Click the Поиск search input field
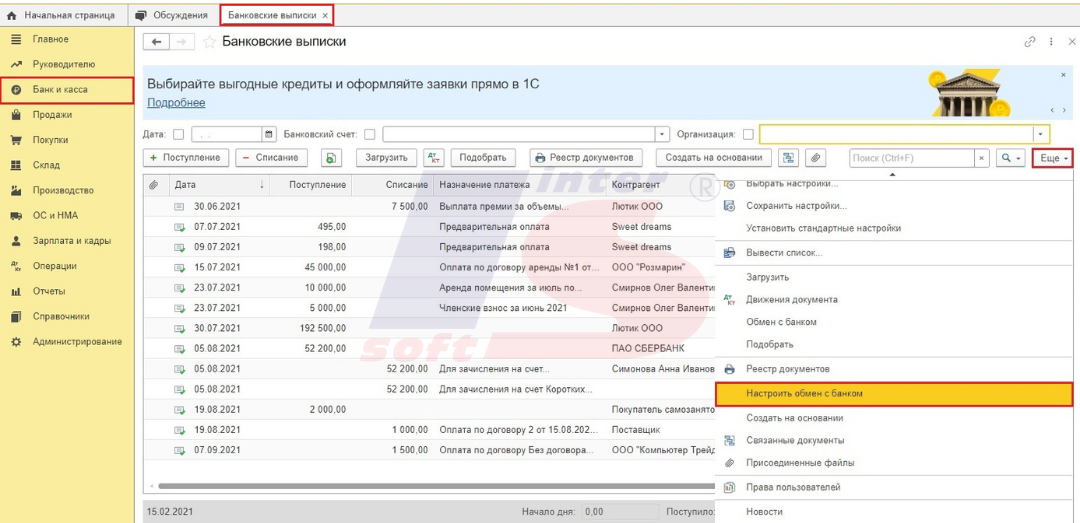 point(912,158)
